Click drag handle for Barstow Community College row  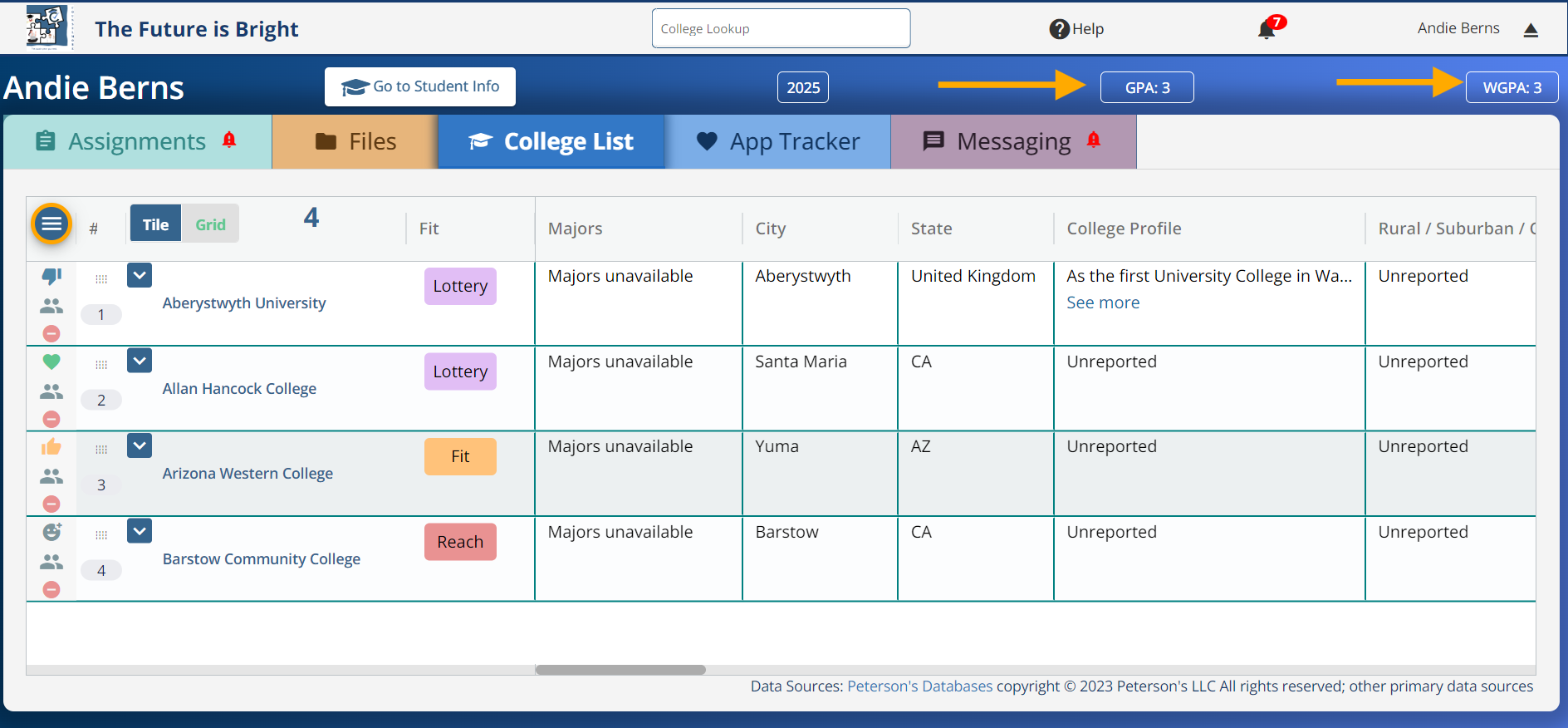point(101,535)
